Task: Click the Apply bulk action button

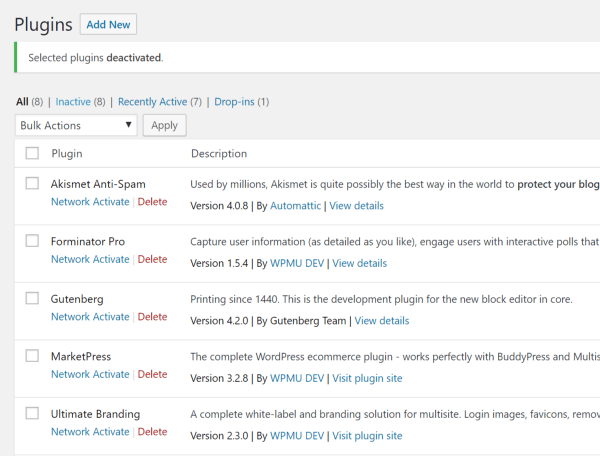Action: [x=165, y=125]
